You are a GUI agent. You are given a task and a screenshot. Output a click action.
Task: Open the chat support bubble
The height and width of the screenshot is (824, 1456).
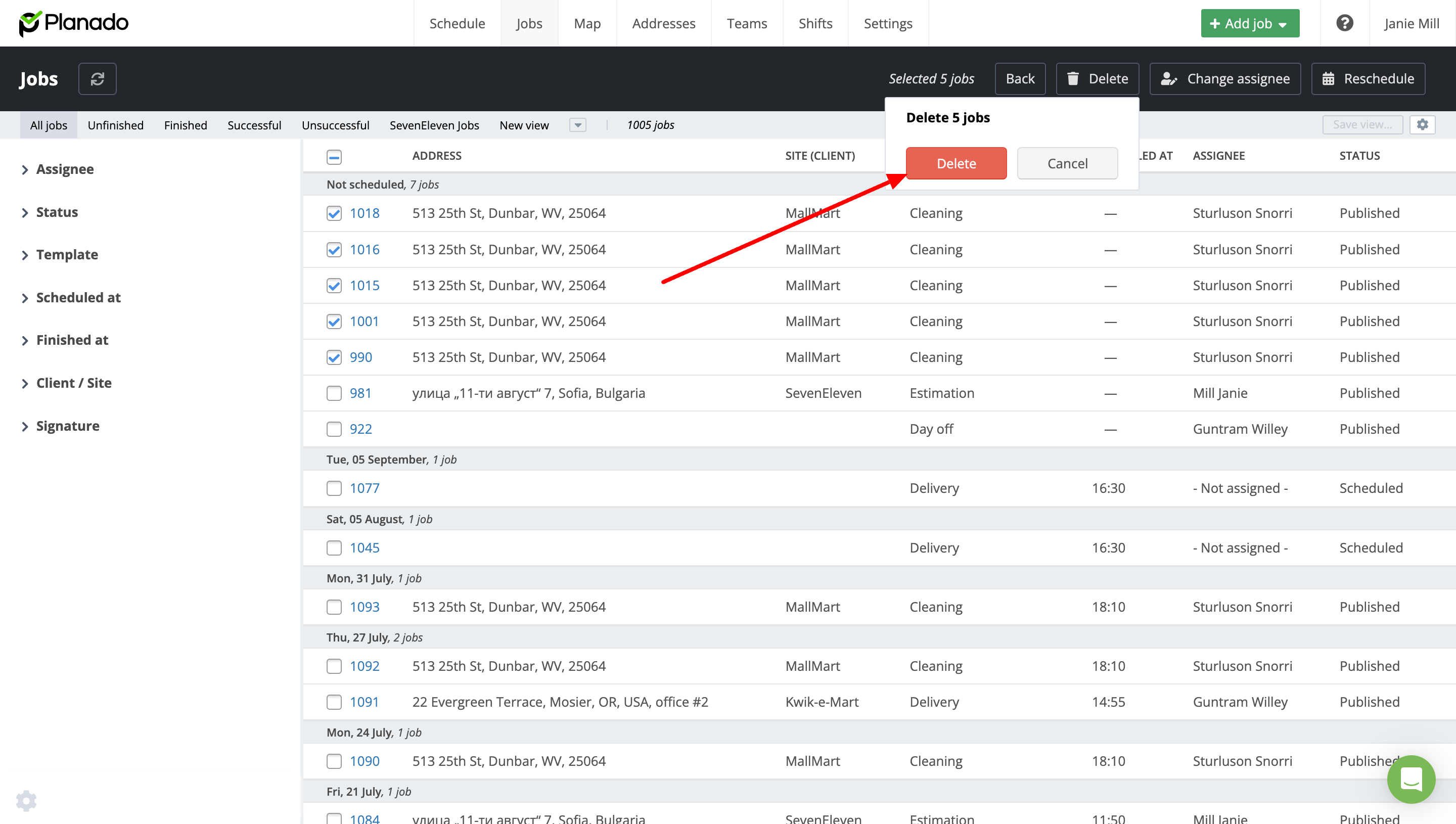(1410, 780)
